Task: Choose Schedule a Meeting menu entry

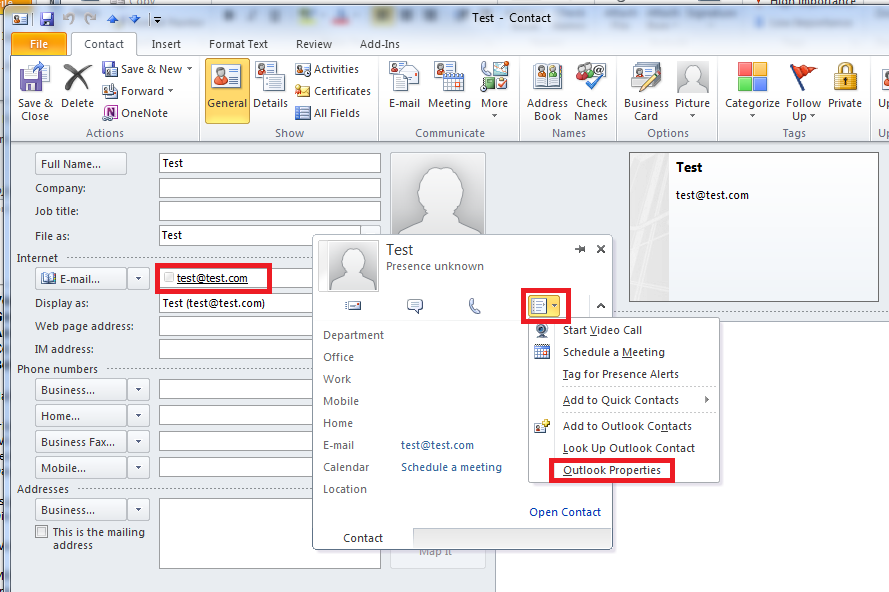Action: (x=613, y=352)
